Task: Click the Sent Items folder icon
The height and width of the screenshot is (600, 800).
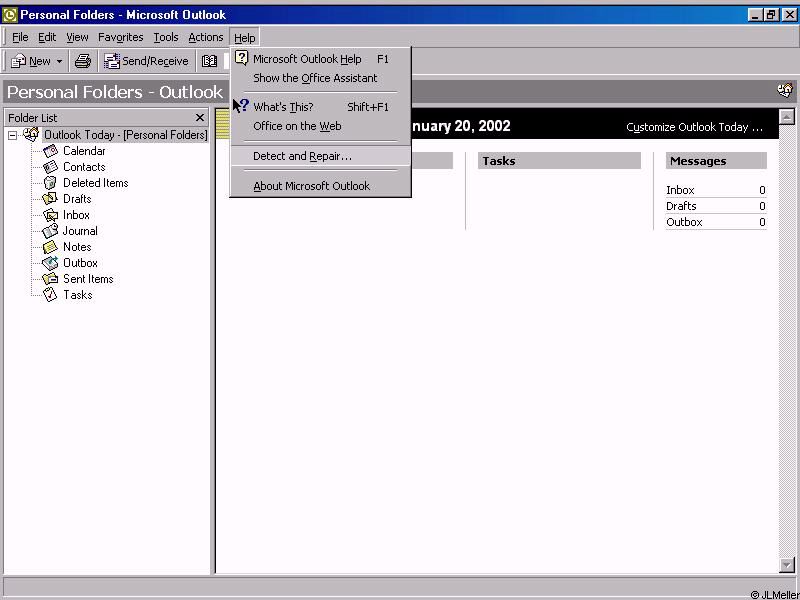Action: point(50,279)
